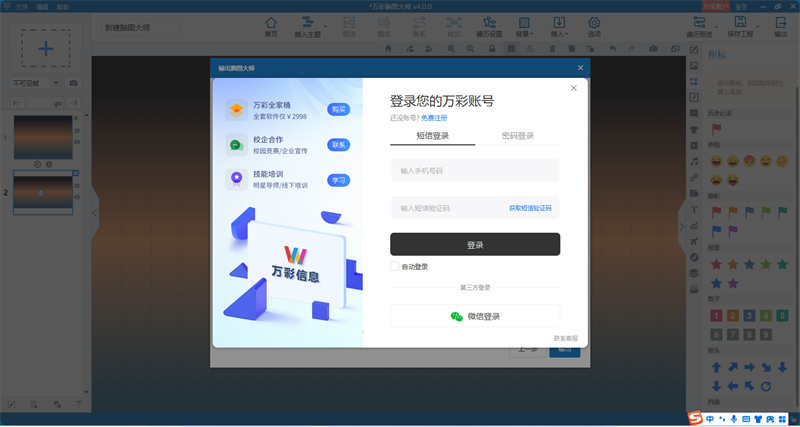Toggle visibility eye on slide 2
800x427 pixels.
77,197
